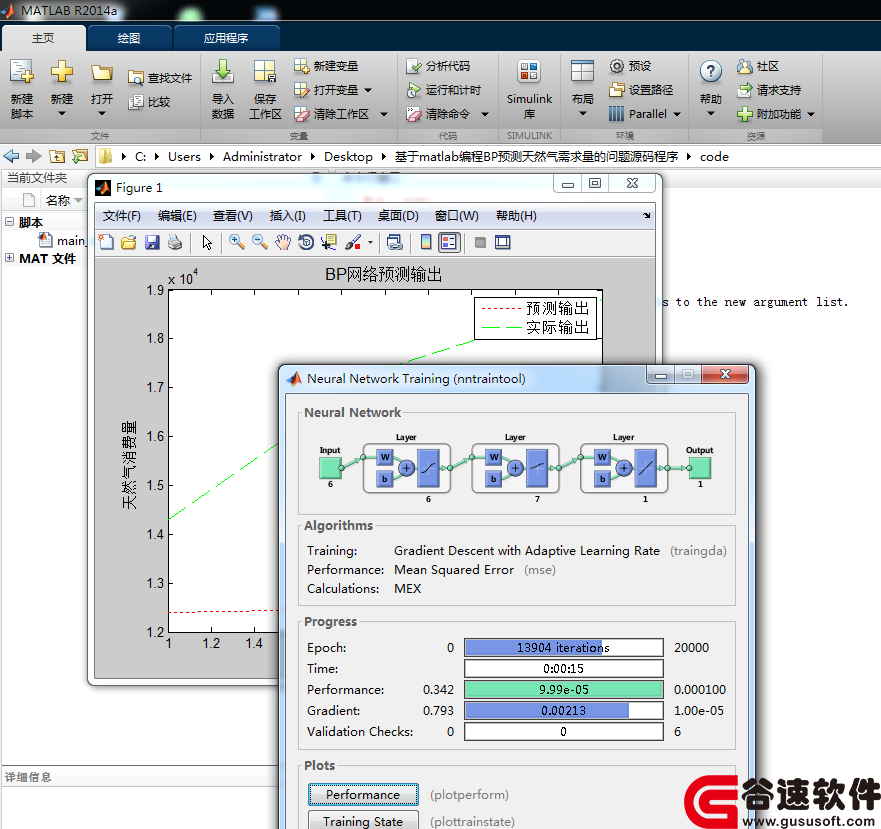Open Insert (插入) menu in Figure 1
881x829 pixels.
(x=287, y=216)
